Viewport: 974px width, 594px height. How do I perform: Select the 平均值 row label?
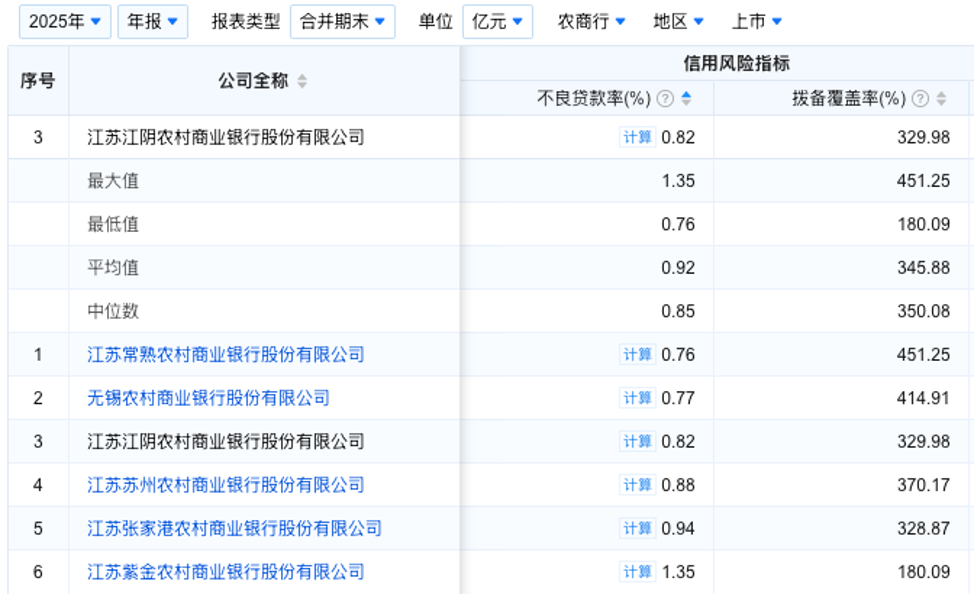(x=113, y=268)
